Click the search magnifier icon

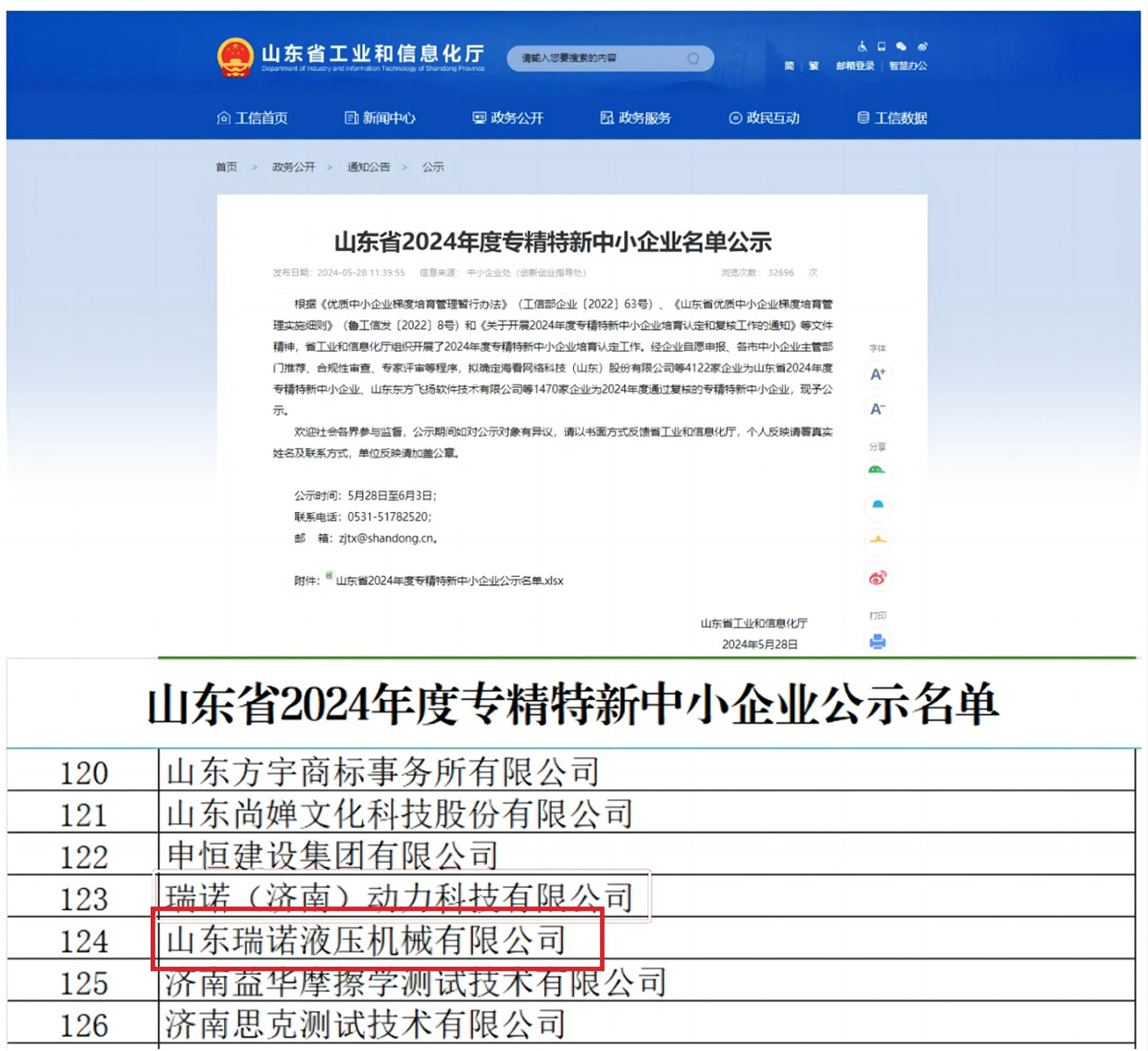[693, 57]
